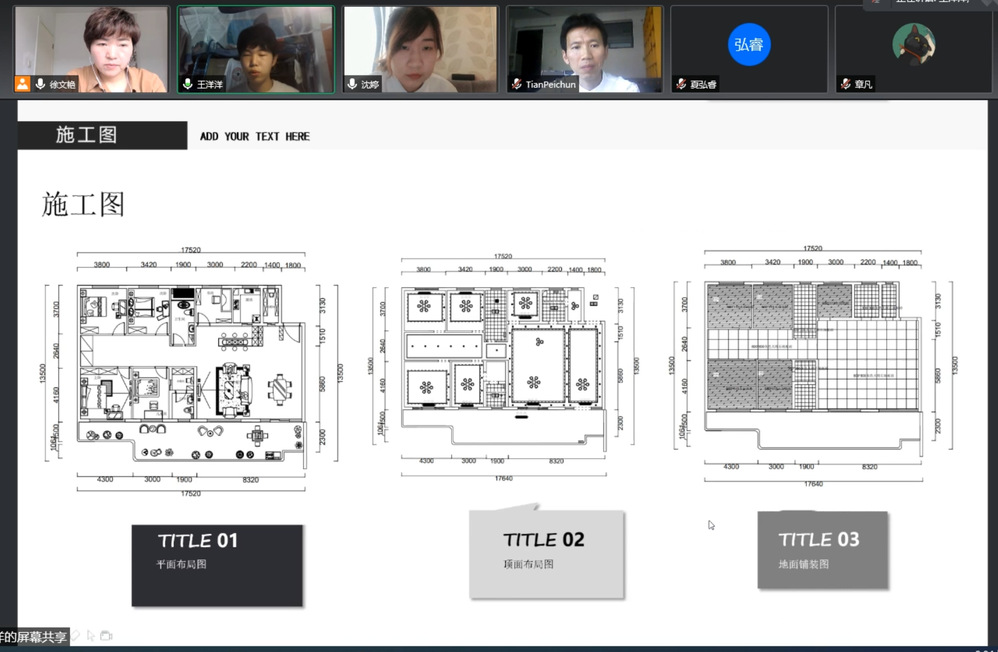Click the blue 弘睿 avatar circle
998x652 pixels.
(x=749, y=45)
